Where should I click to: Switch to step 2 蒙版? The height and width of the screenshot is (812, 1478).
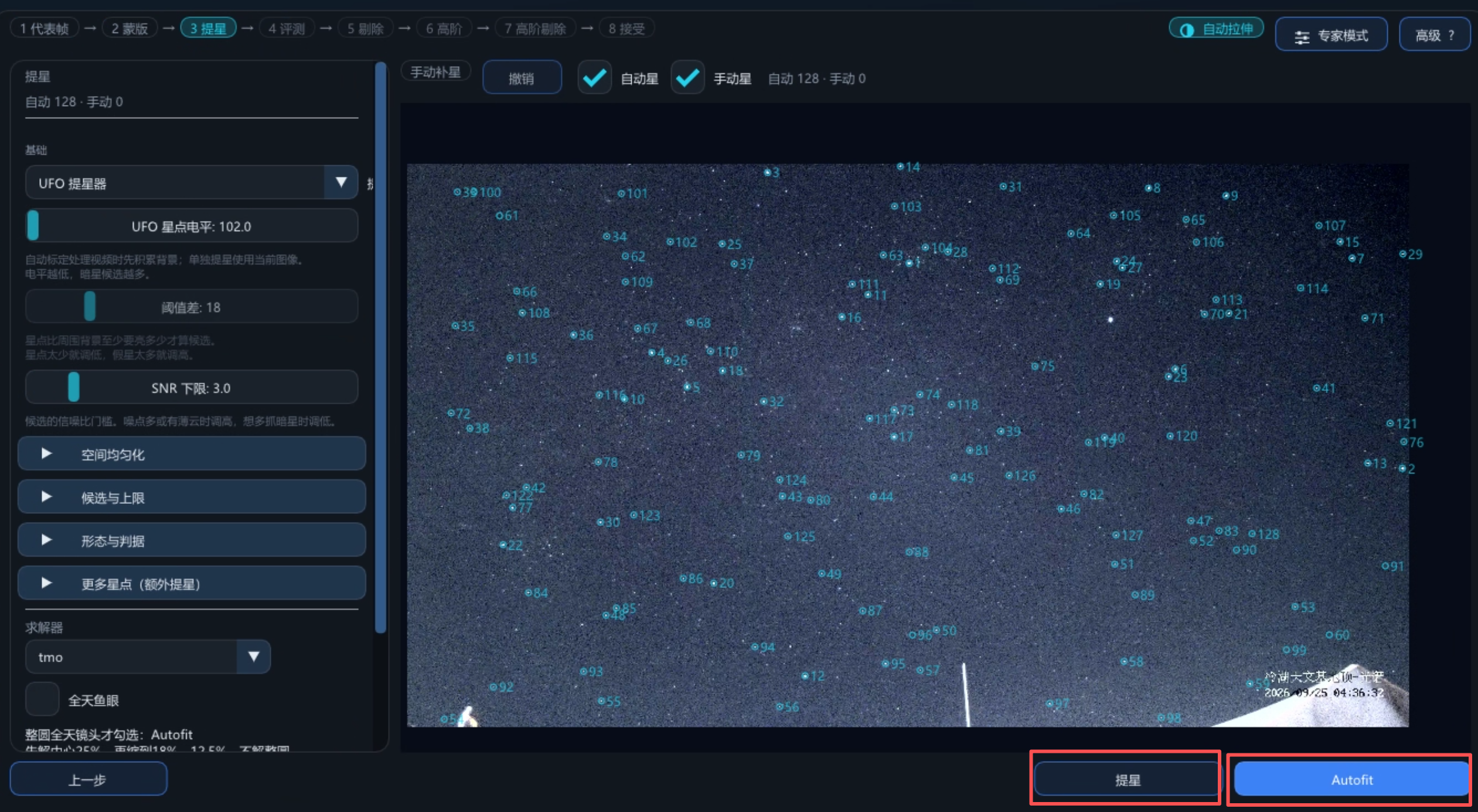[x=130, y=28]
